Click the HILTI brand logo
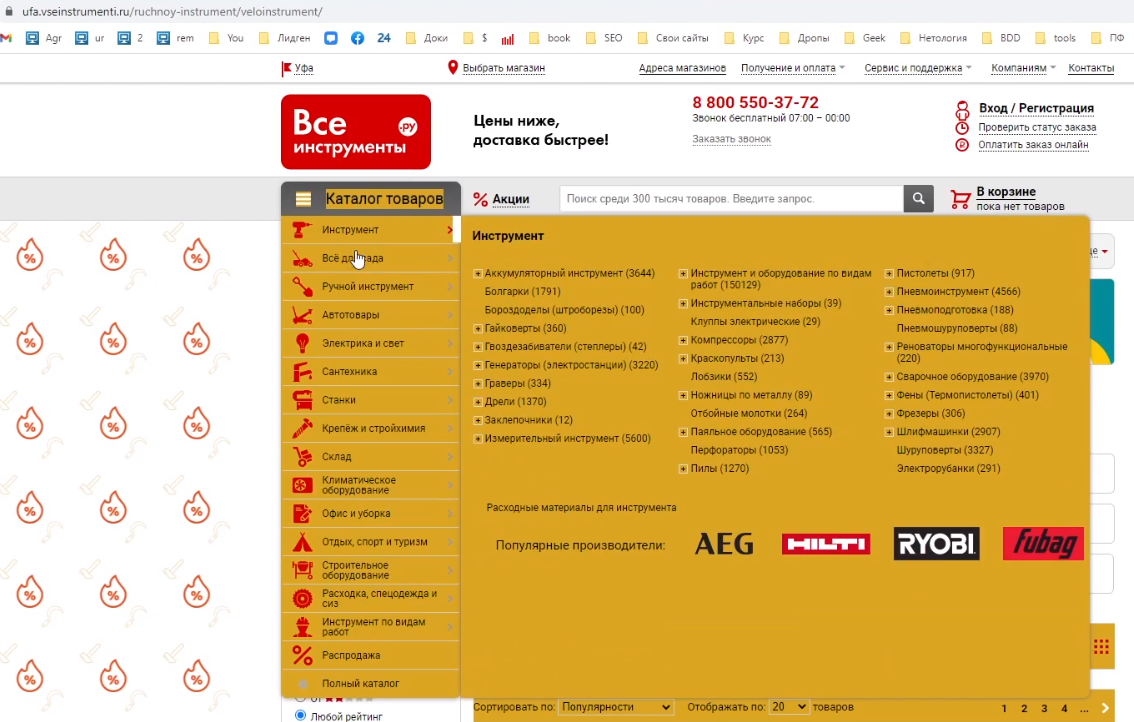 click(826, 544)
